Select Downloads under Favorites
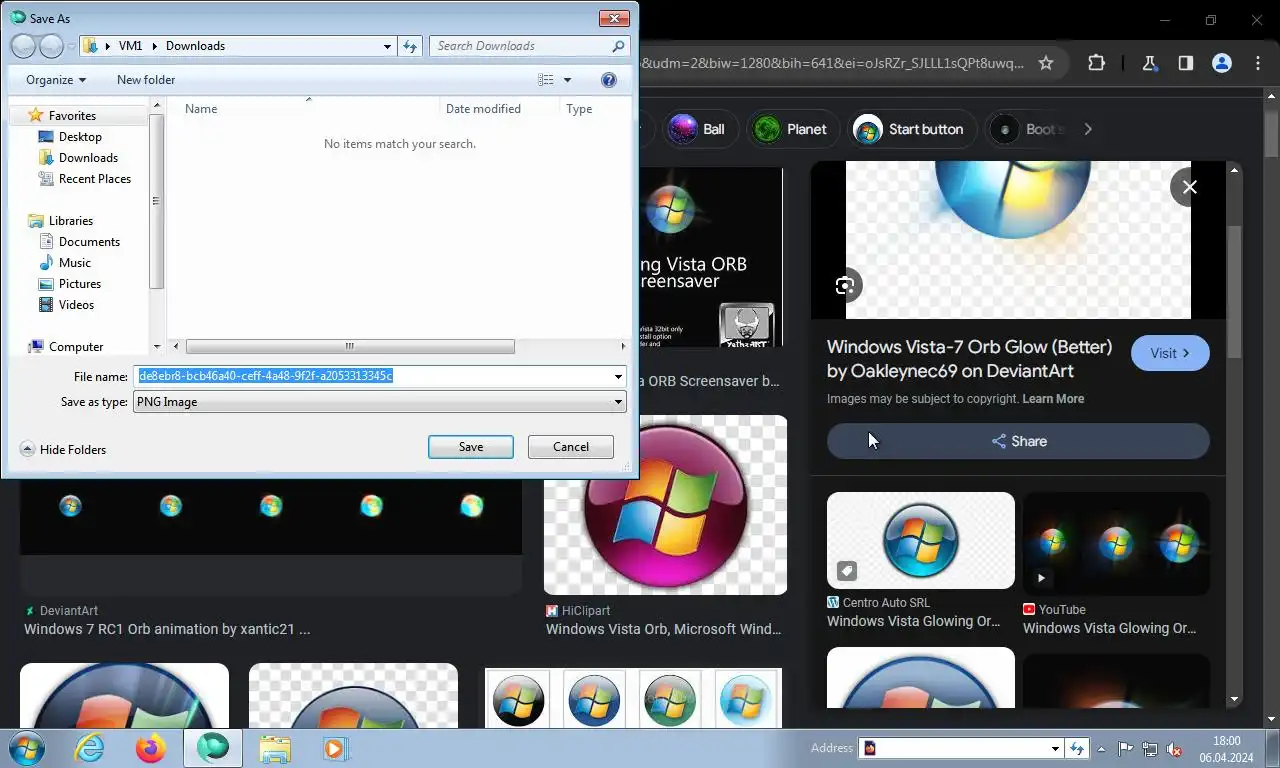The image size is (1280, 768). 88,158
